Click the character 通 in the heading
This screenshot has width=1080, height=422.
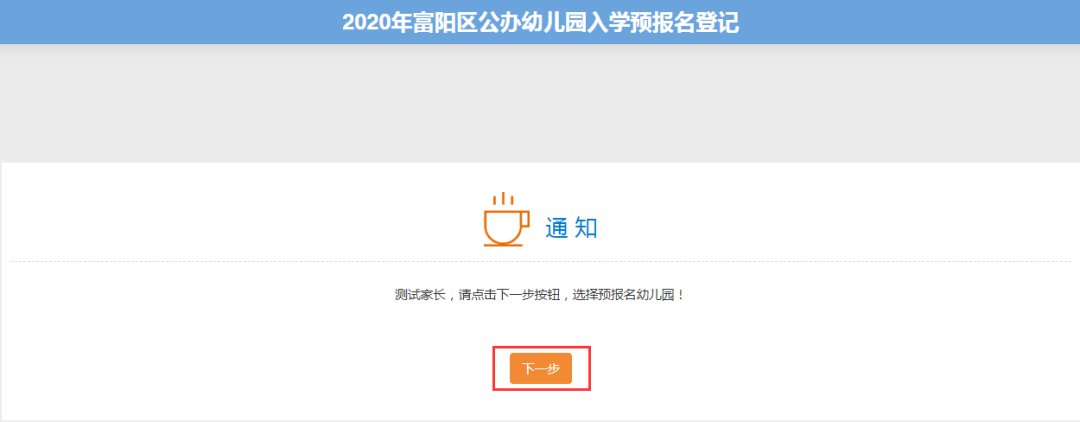coord(557,228)
